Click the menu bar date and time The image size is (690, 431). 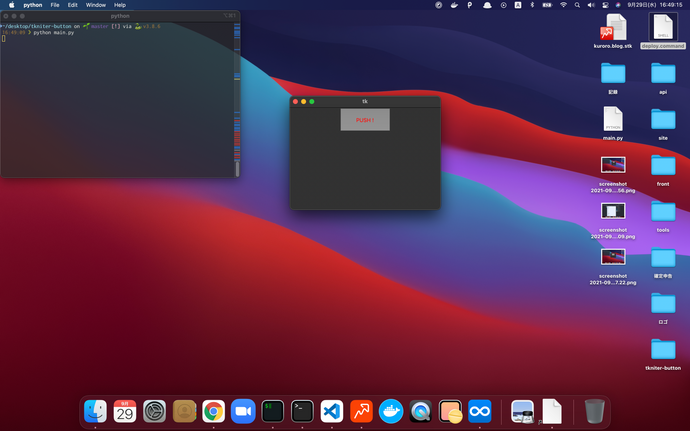pos(655,5)
